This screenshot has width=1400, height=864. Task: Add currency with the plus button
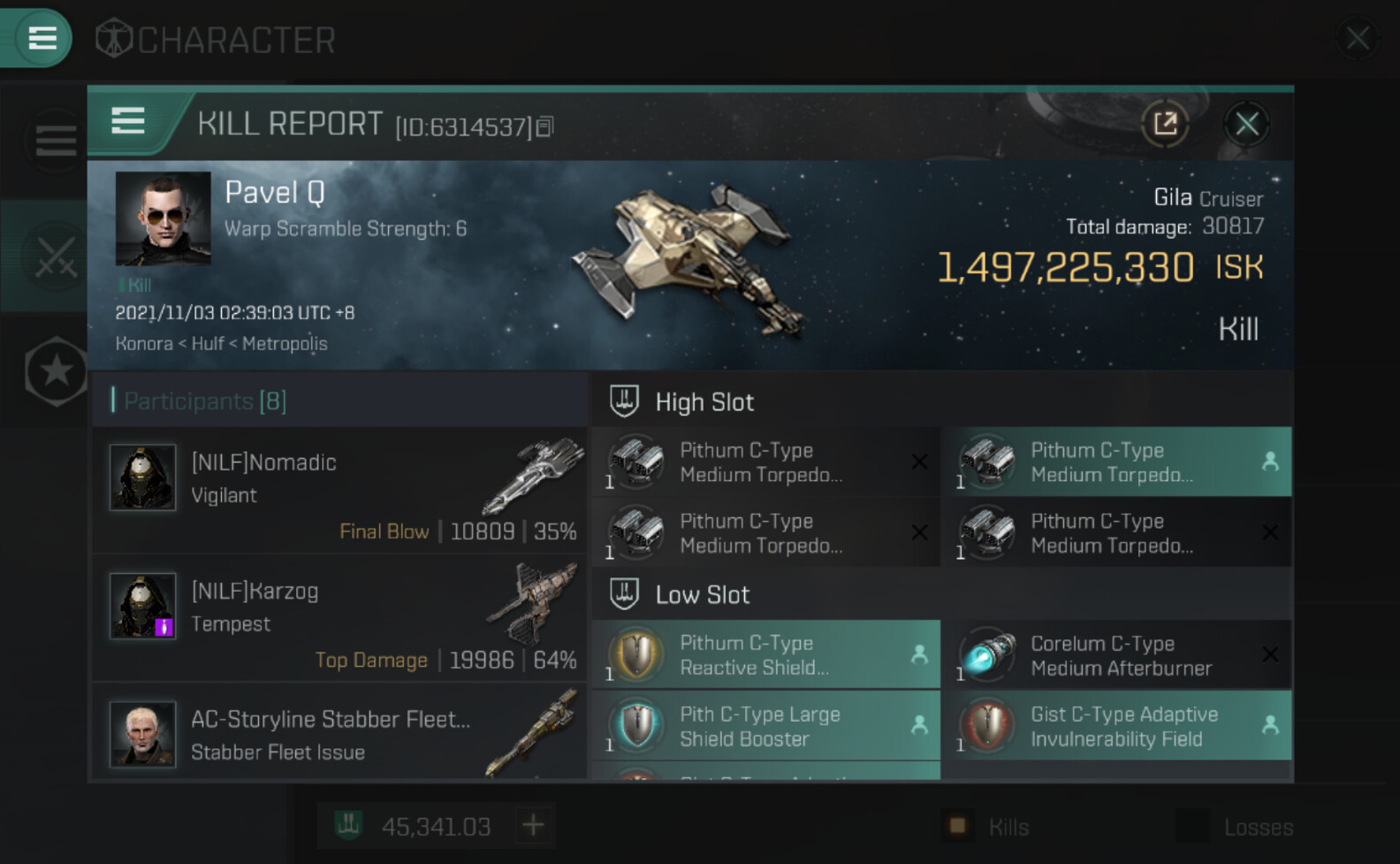click(533, 826)
